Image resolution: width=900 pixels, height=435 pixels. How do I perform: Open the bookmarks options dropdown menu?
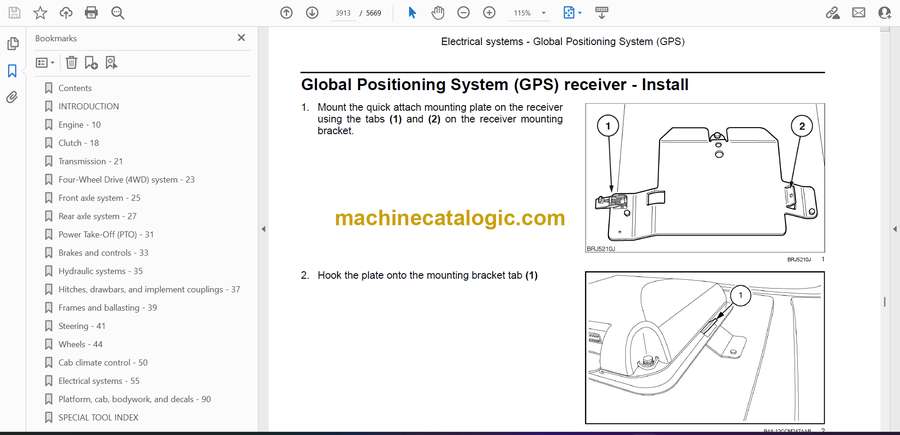(x=46, y=63)
